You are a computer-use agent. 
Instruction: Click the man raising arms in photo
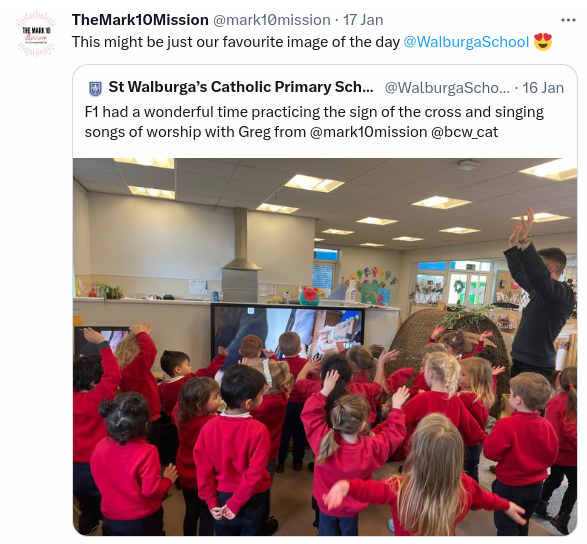click(x=539, y=300)
